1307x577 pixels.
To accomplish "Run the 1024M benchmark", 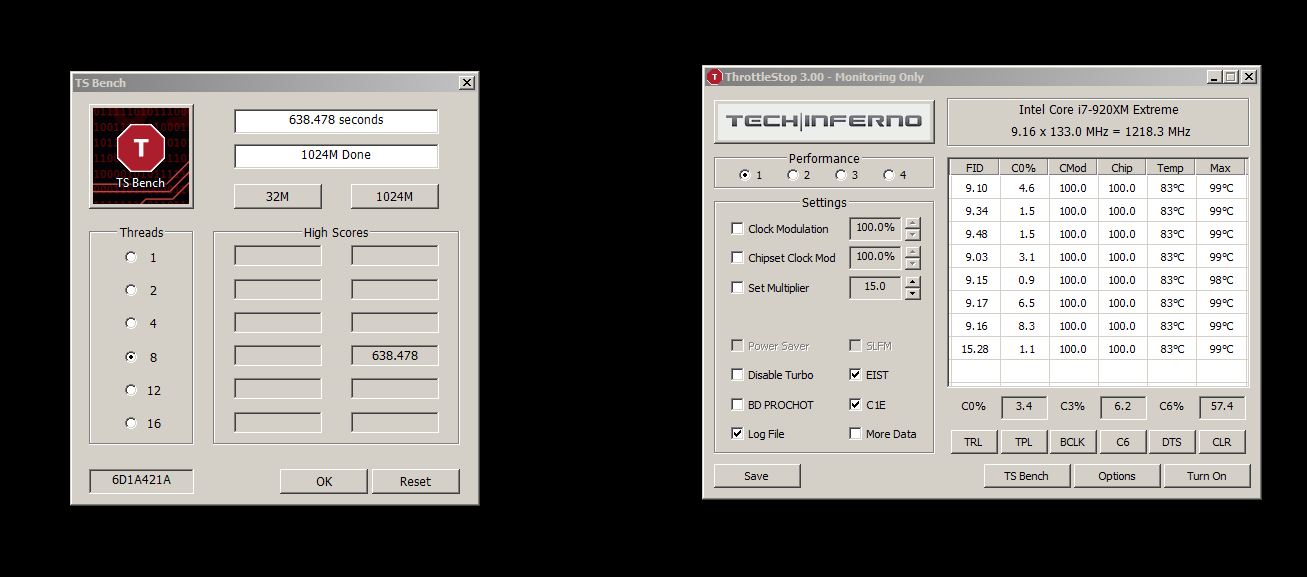I will tap(395, 196).
